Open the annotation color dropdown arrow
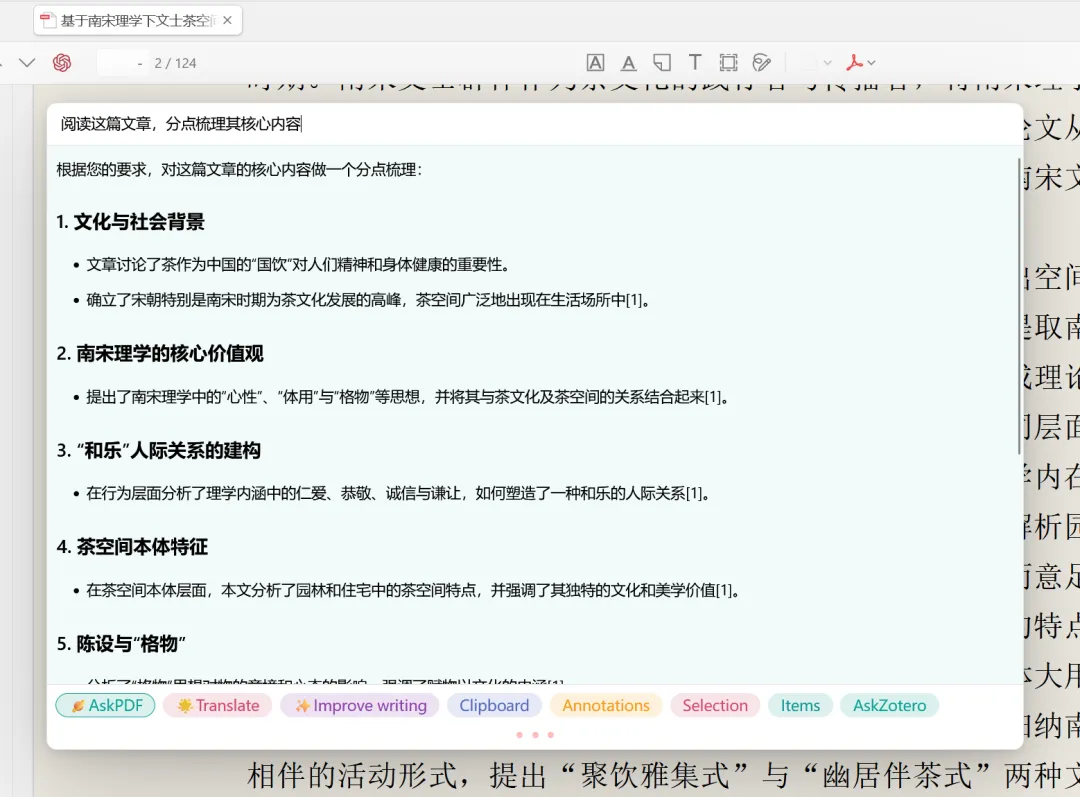Screen dimensions: 1080x797 827,63
